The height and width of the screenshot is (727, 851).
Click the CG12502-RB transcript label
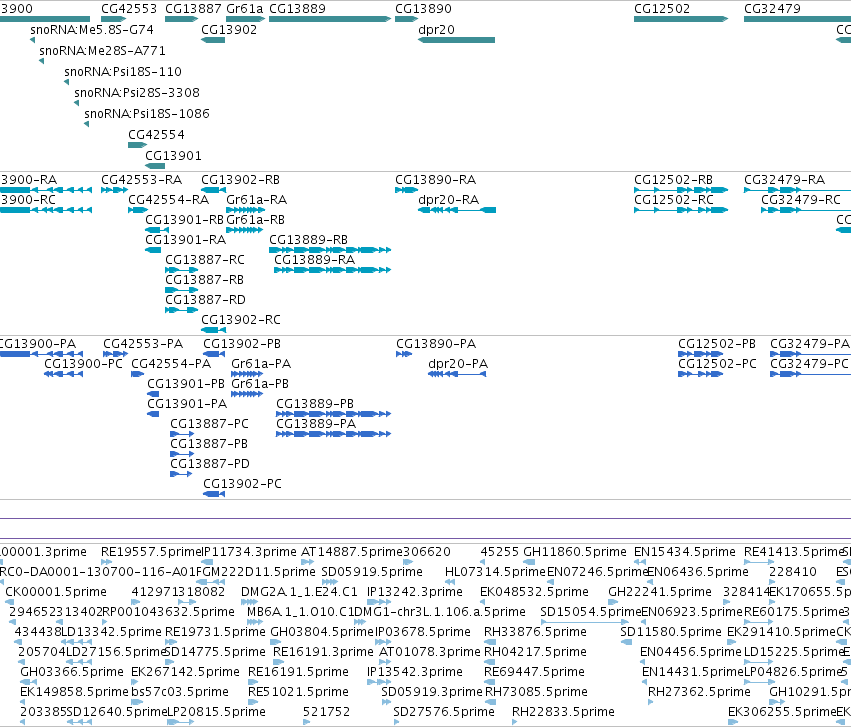(673, 180)
